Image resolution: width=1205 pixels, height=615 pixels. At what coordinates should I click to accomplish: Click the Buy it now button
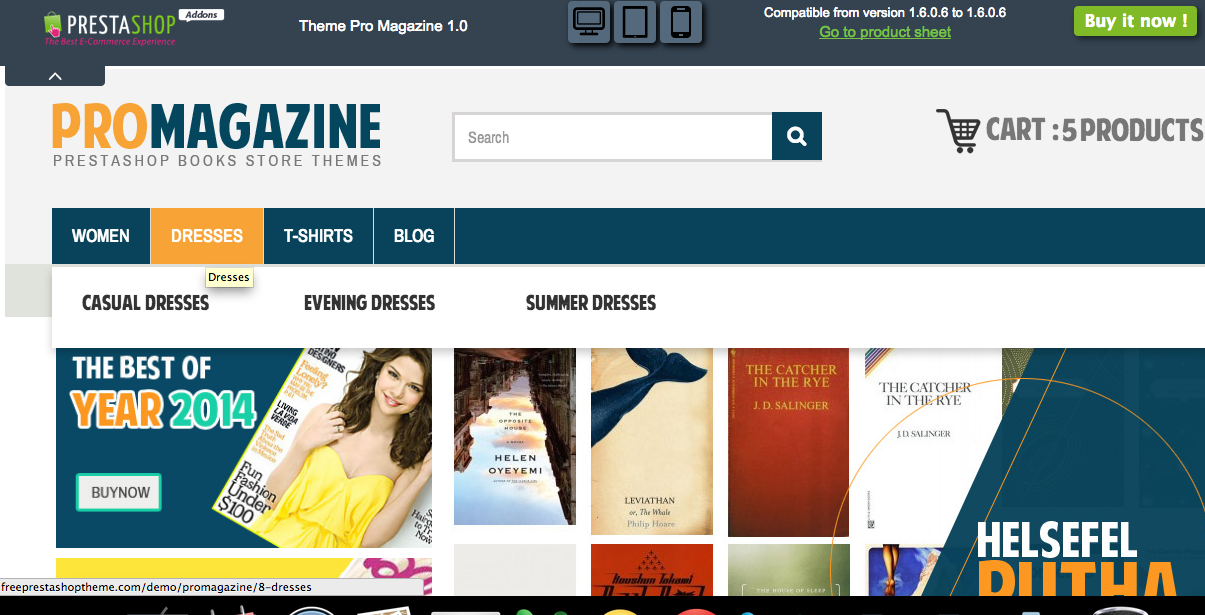point(1135,21)
